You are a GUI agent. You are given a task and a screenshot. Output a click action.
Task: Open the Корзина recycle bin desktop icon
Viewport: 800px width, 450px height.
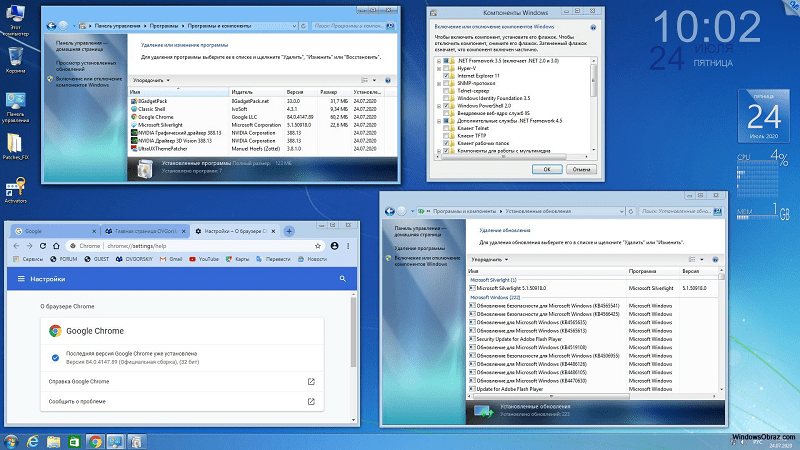(15, 57)
